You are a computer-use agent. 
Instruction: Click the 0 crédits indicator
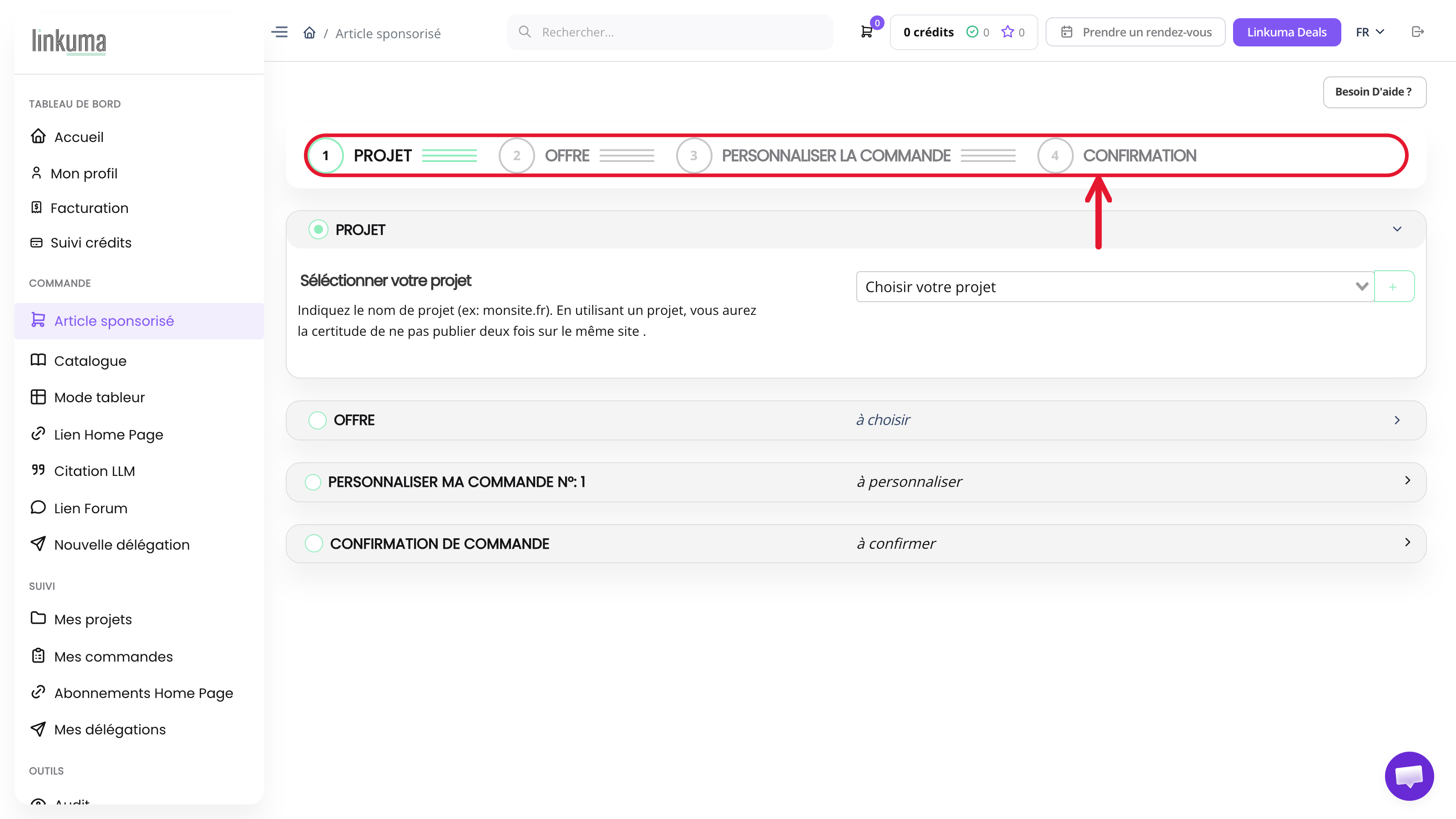click(x=928, y=32)
